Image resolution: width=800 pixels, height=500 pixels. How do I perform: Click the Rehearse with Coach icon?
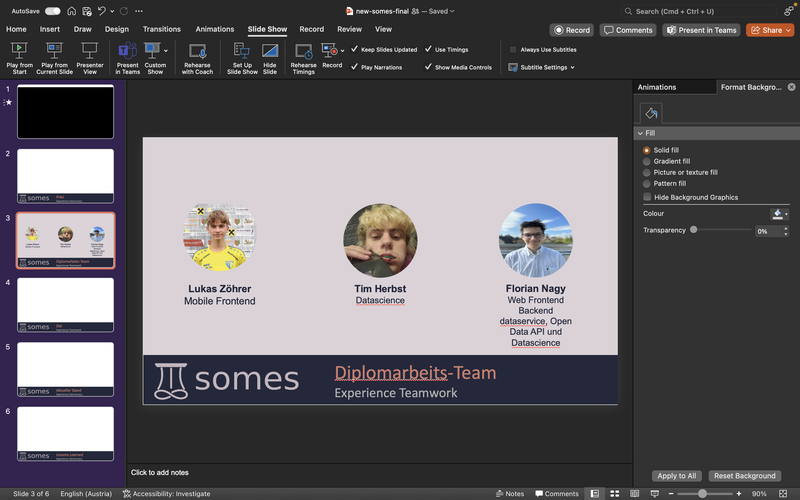click(197, 51)
